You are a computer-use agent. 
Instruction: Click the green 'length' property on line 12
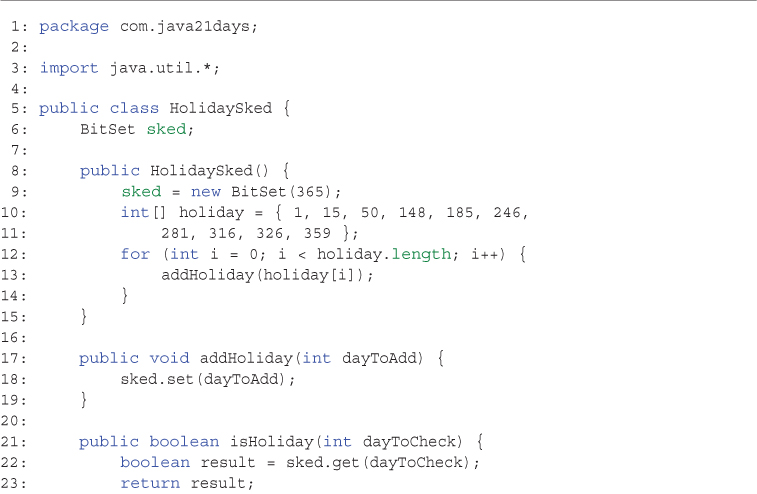coord(421,254)
